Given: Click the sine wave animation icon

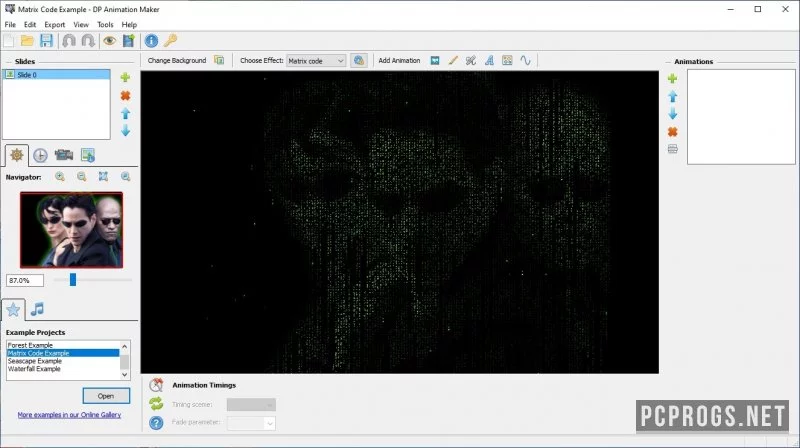Looking at the screenshot, I should click(x=526, y=61).
